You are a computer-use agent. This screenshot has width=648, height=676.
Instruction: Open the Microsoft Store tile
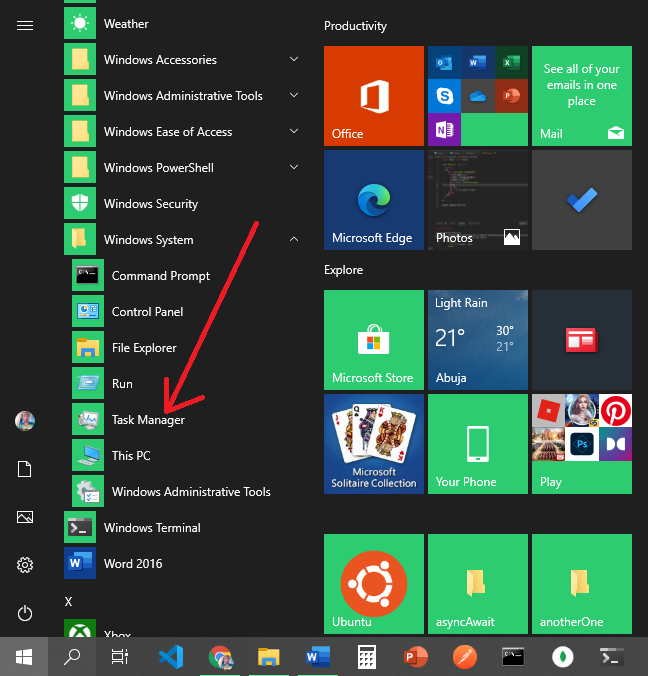pyautogui.click(x=373, y=339)
